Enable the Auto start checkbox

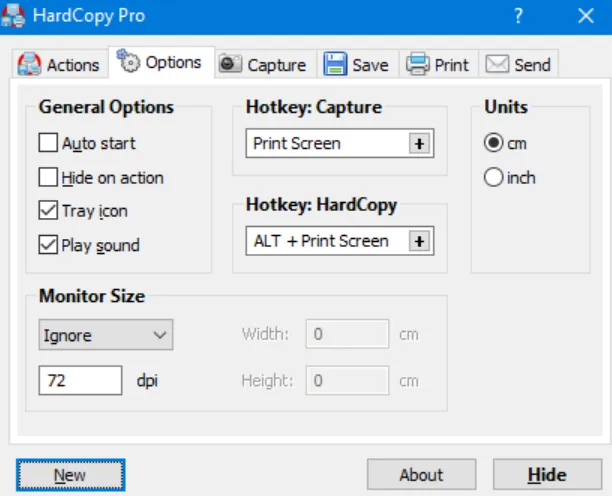tap(48, 142)
